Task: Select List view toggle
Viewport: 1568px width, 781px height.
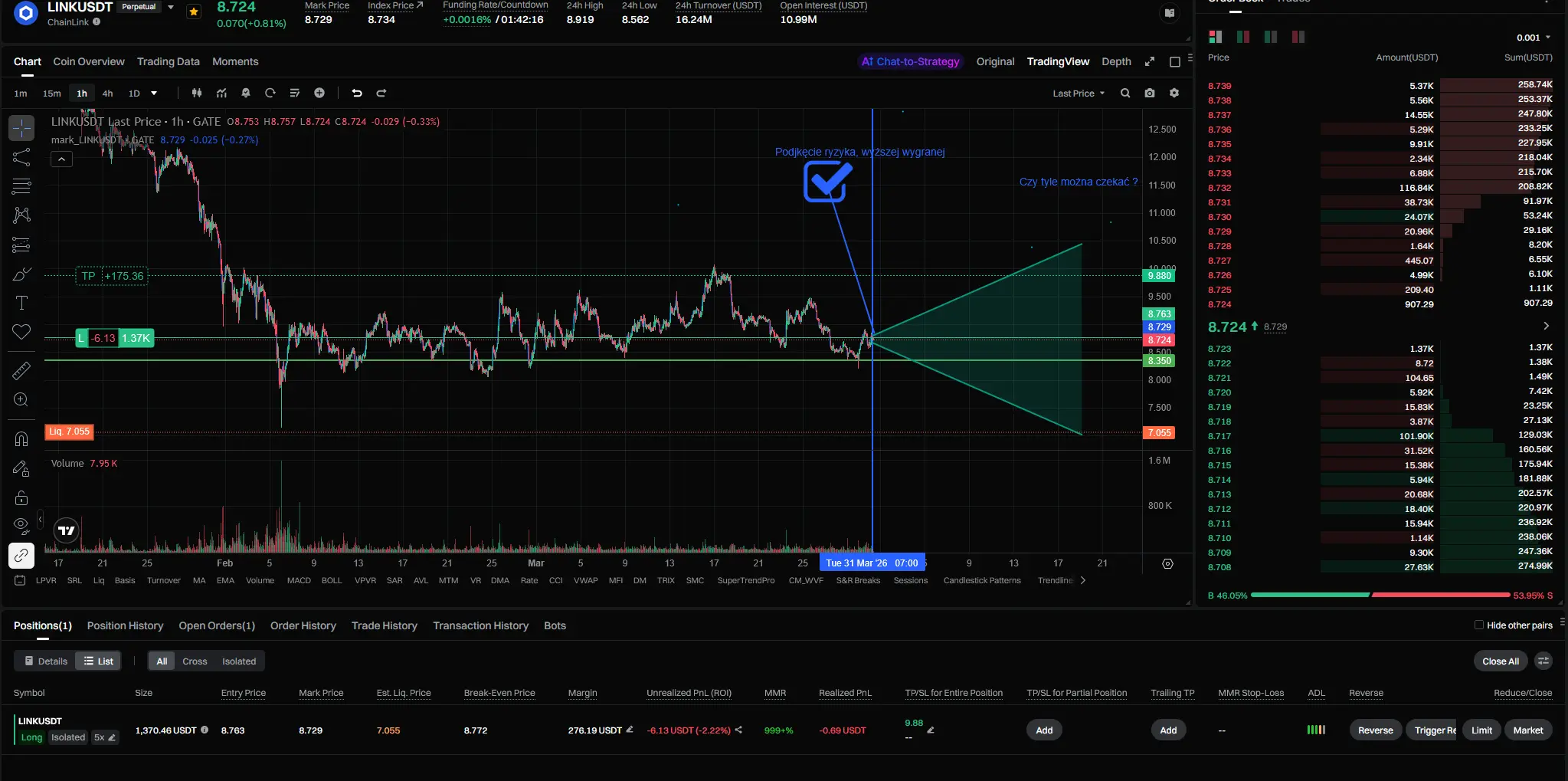Action: (98, 661)
